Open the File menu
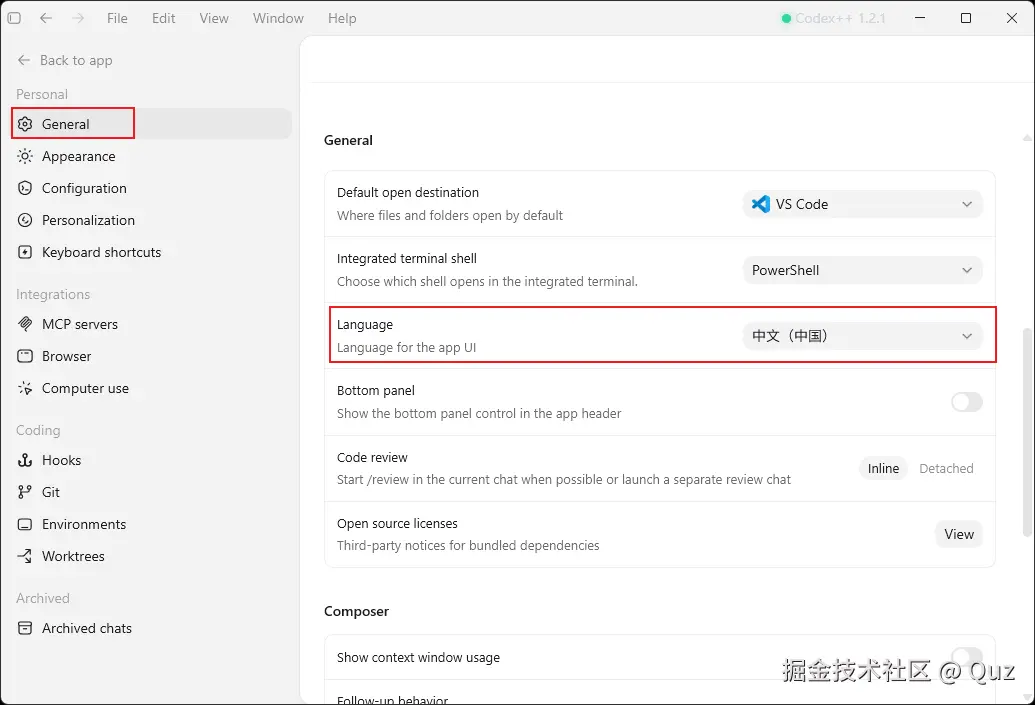This screenshot has height=705, width=1035. tap(117, 18)
